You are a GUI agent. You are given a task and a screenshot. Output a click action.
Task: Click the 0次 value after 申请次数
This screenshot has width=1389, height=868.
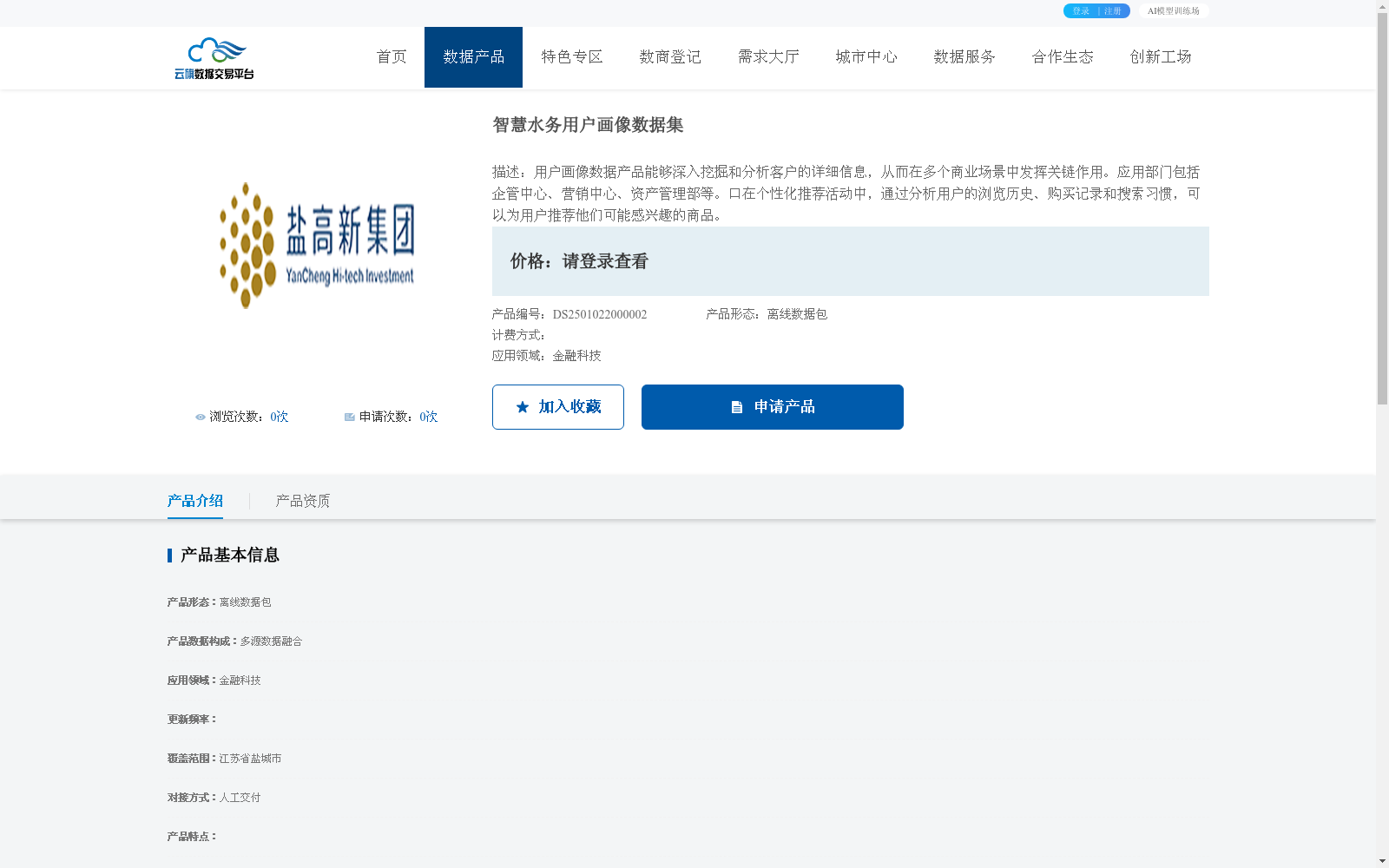point(429,418)
